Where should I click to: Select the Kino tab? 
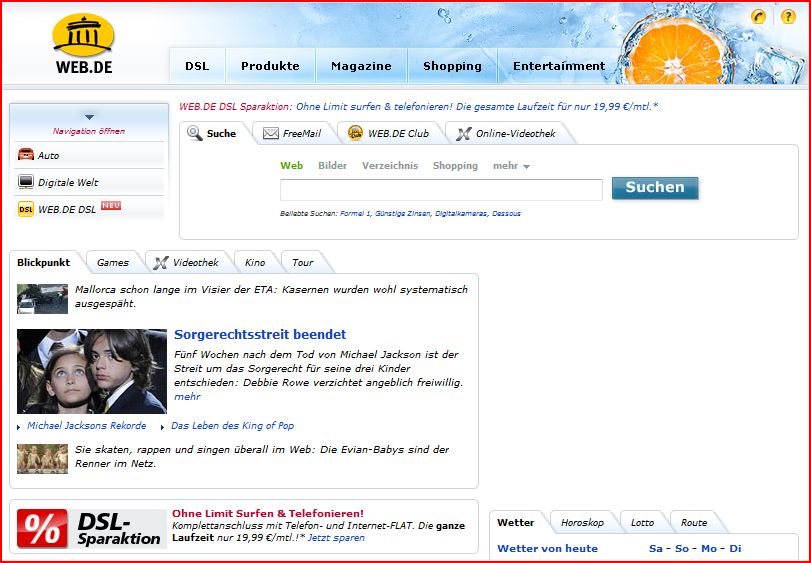click(255, 263)
